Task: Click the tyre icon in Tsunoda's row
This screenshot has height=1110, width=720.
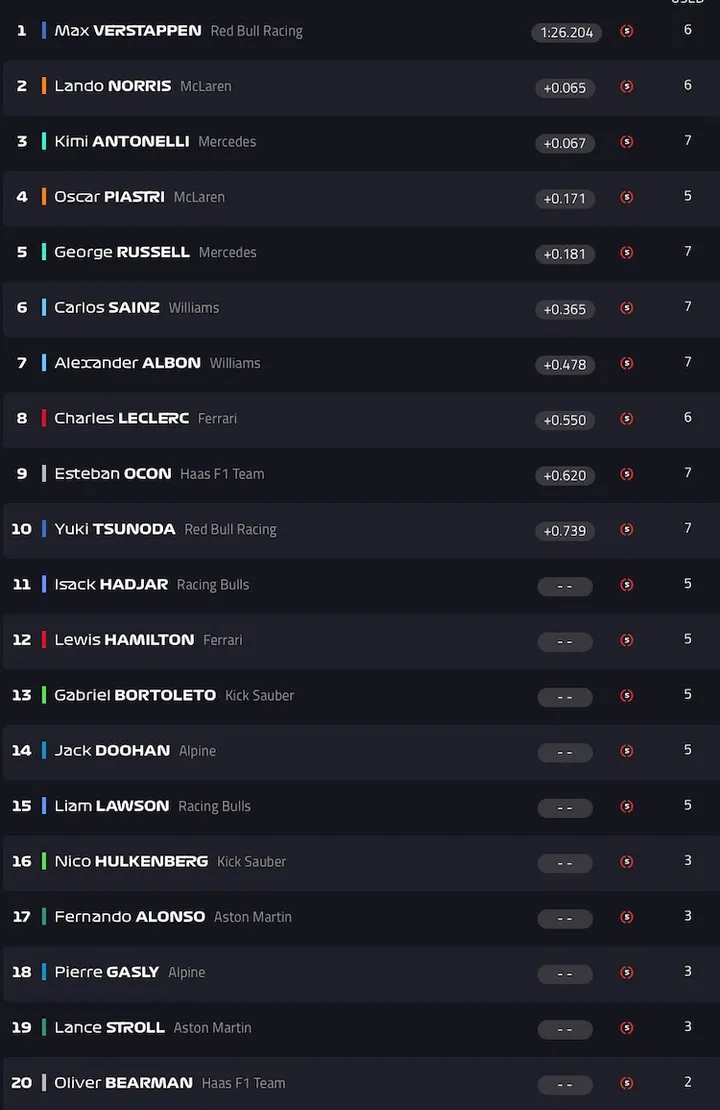Action: (627, 530)
